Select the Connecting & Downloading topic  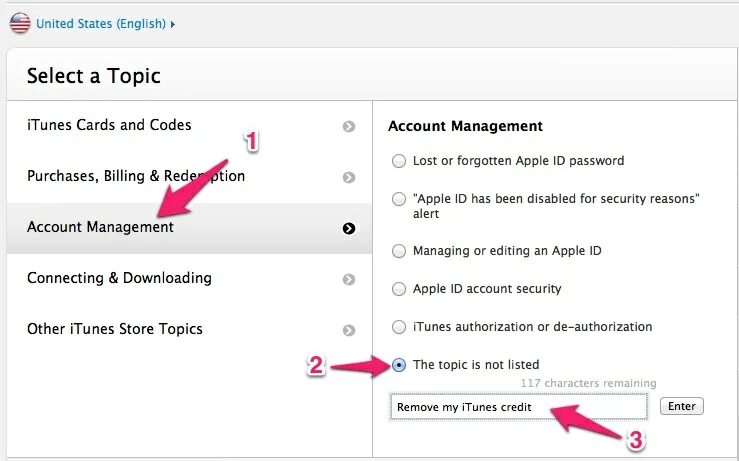[189, 279]
